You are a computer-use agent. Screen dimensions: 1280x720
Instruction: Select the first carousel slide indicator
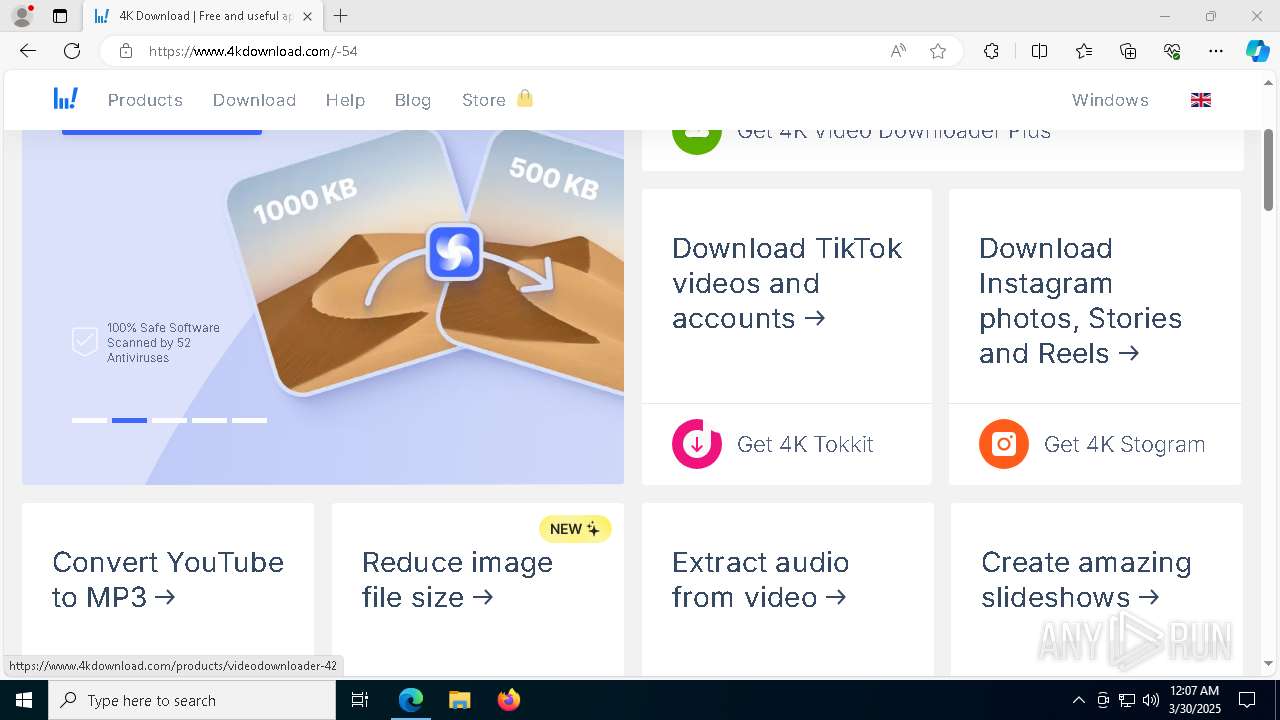[x=89, y=420]
